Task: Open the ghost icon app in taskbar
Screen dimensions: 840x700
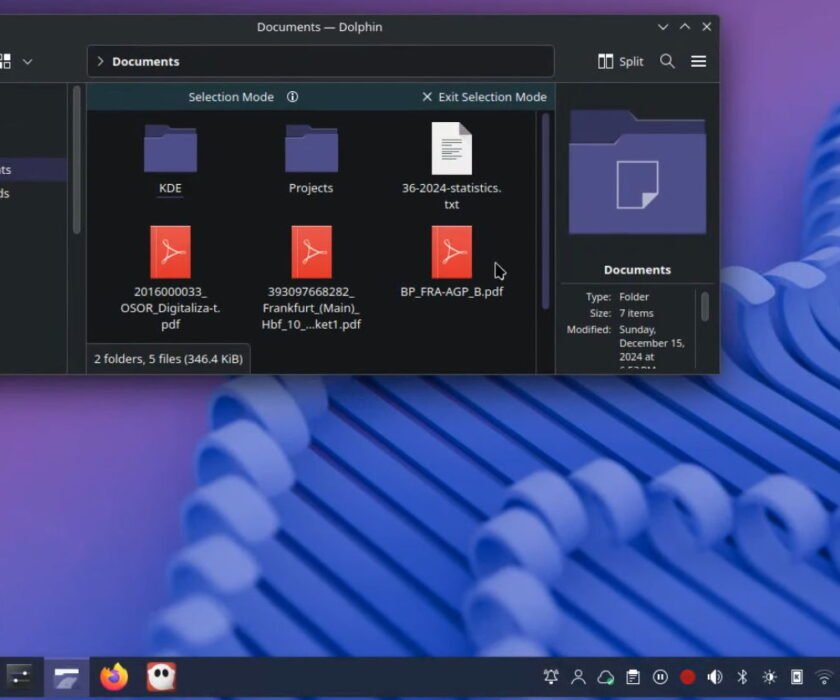Action: (x=161, y=677)
